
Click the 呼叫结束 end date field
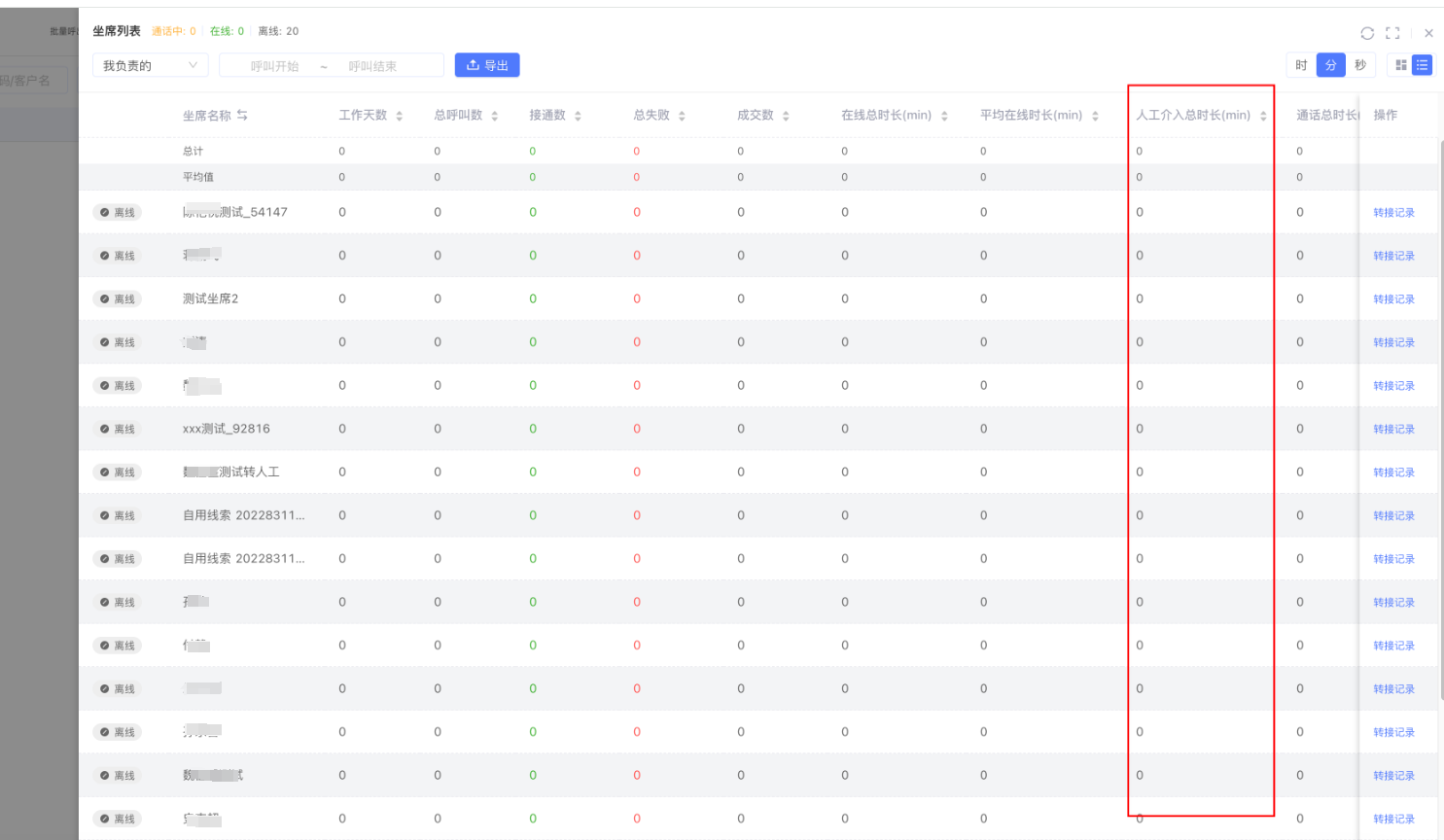(x=372, y=66)
